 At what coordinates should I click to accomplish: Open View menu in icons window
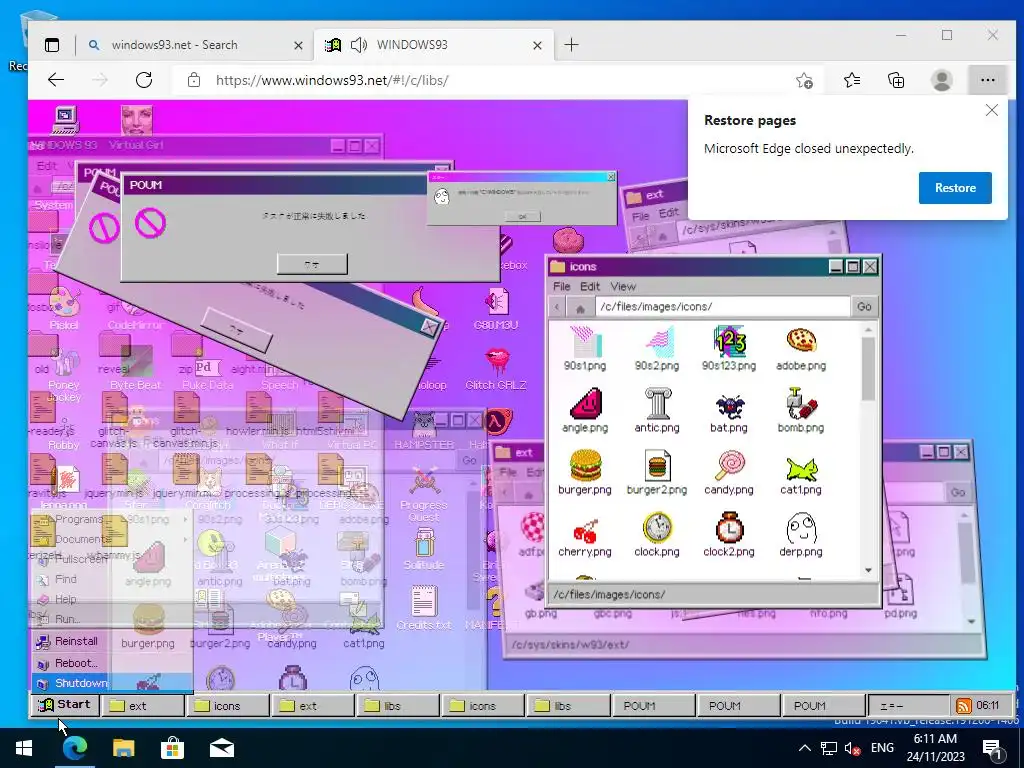[623, 286]
